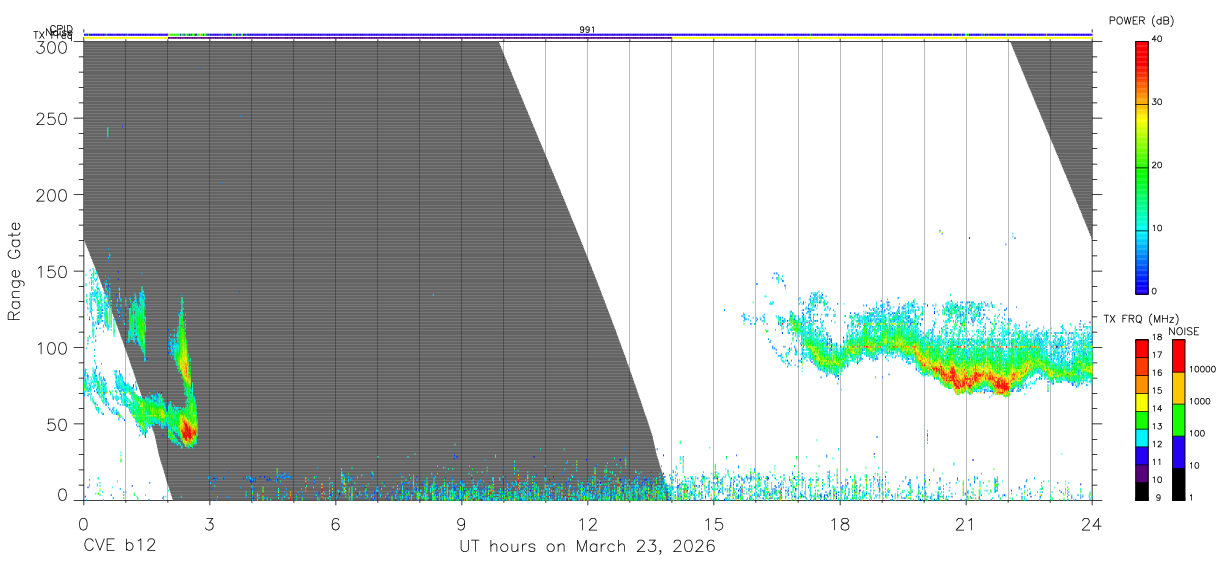The height and width of the screenshot is (567, 1228).
Task: Select the TX FRQ color scale bar
Action: 1142,418
